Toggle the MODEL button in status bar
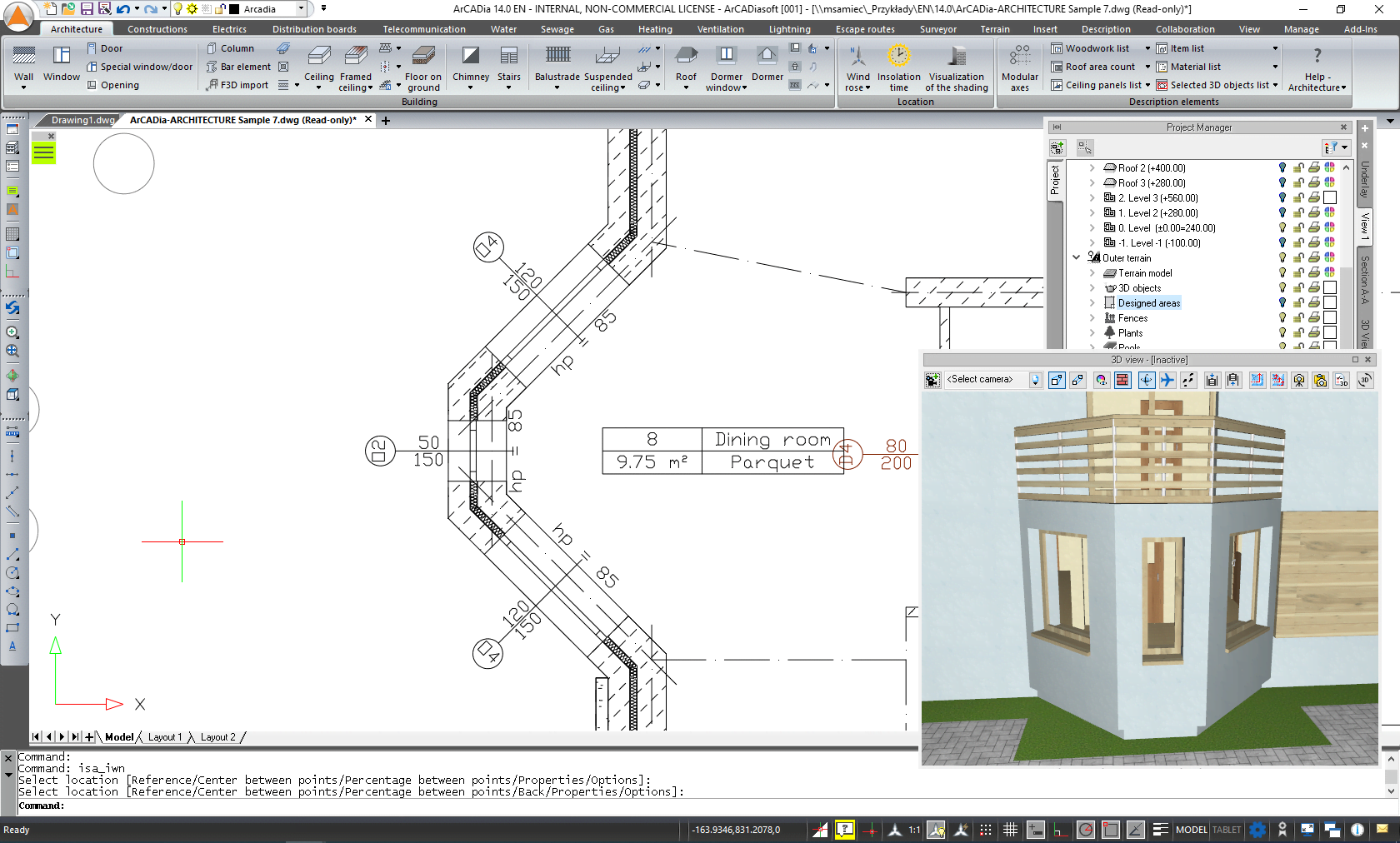Image resolution: width=1400 pixels, height=843 pixels. (1191, 830)
